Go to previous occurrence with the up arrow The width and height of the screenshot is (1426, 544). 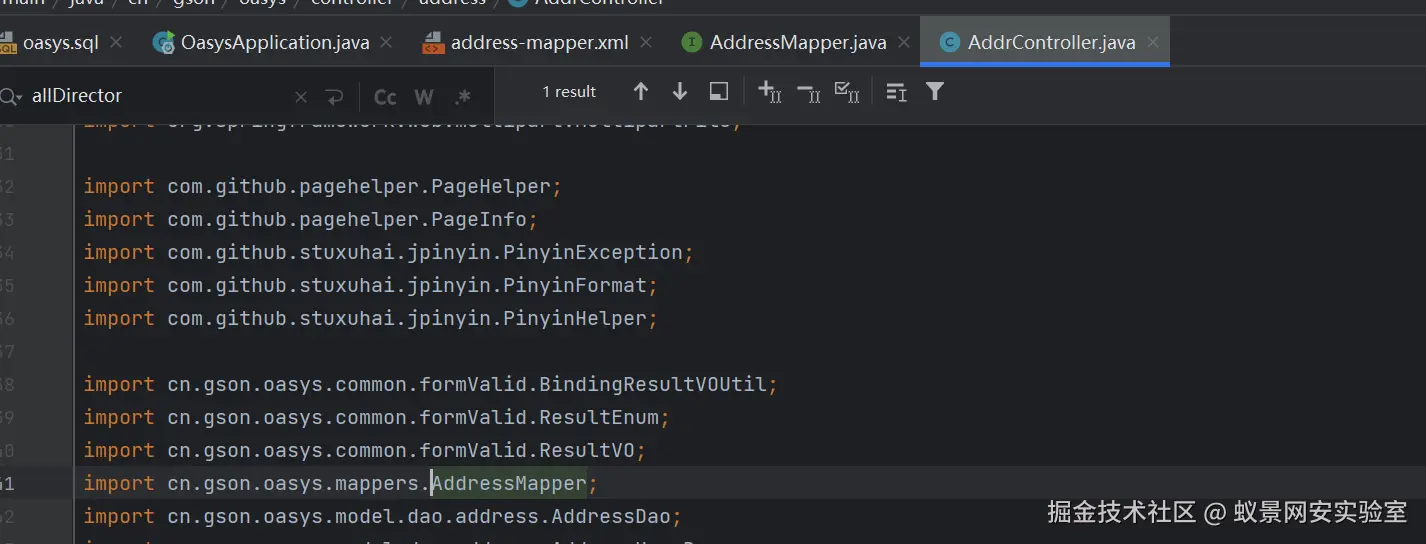point(641,91)
